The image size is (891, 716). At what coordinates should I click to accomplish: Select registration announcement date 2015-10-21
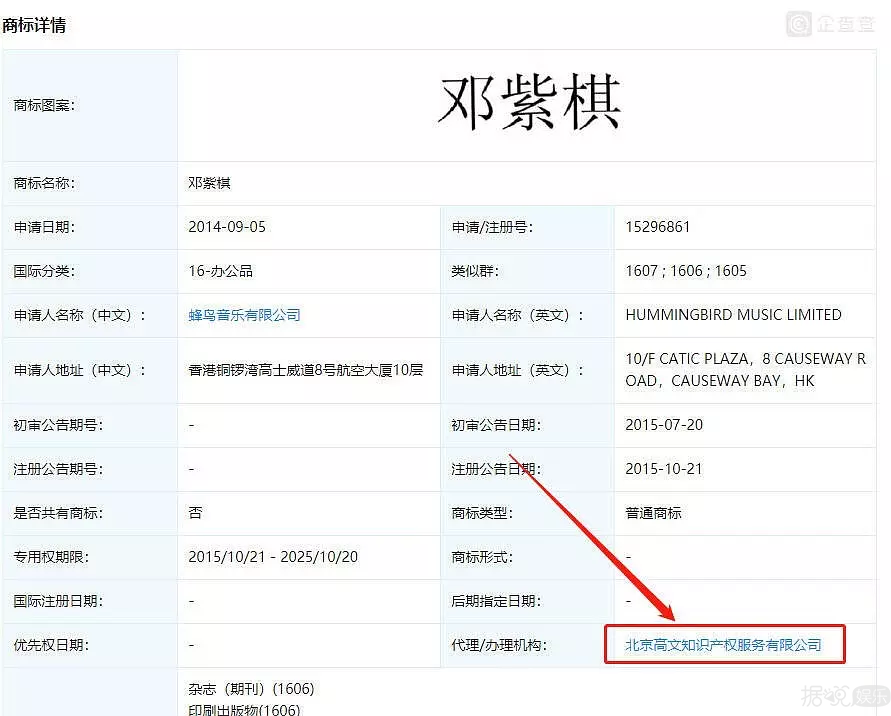(664, 469)
